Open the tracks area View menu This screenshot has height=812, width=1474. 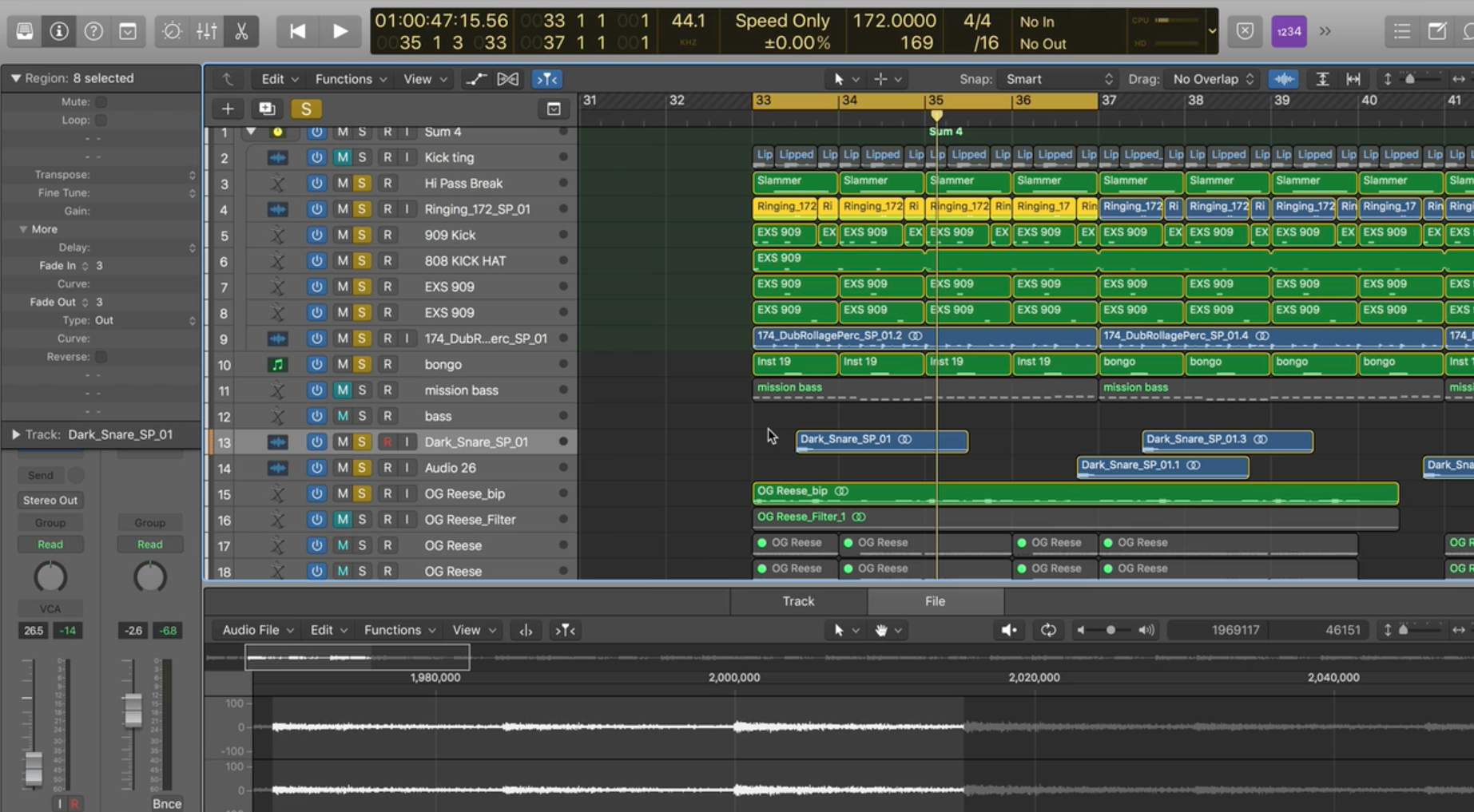click(x=425, y=79)
